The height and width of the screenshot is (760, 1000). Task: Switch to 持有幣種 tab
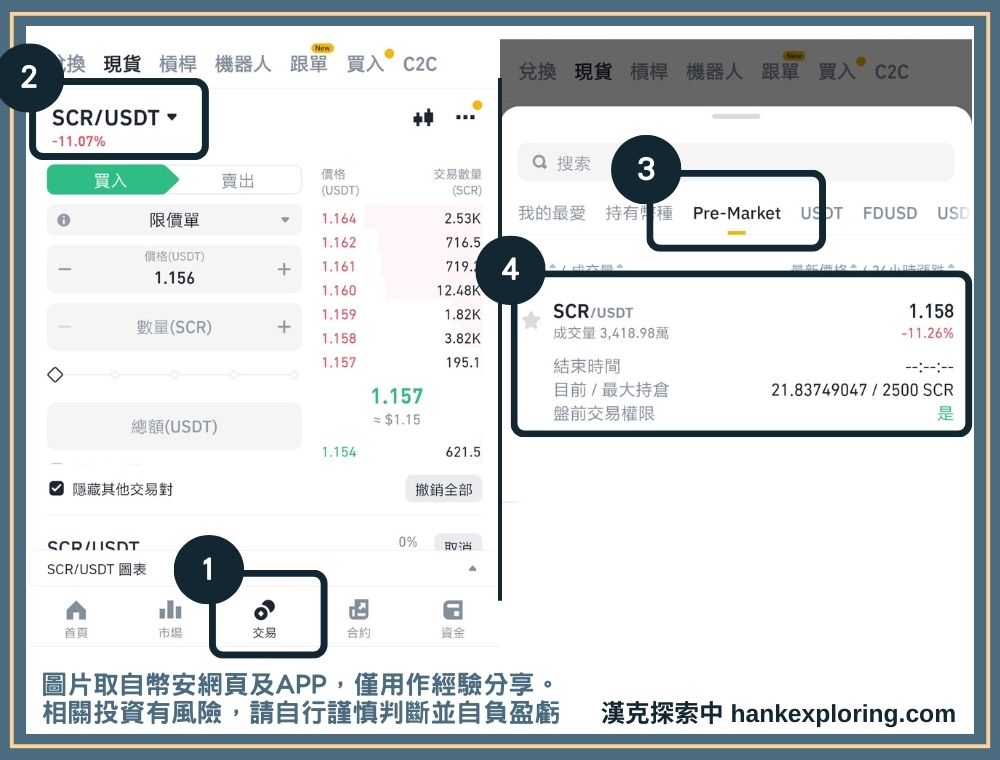639,213
